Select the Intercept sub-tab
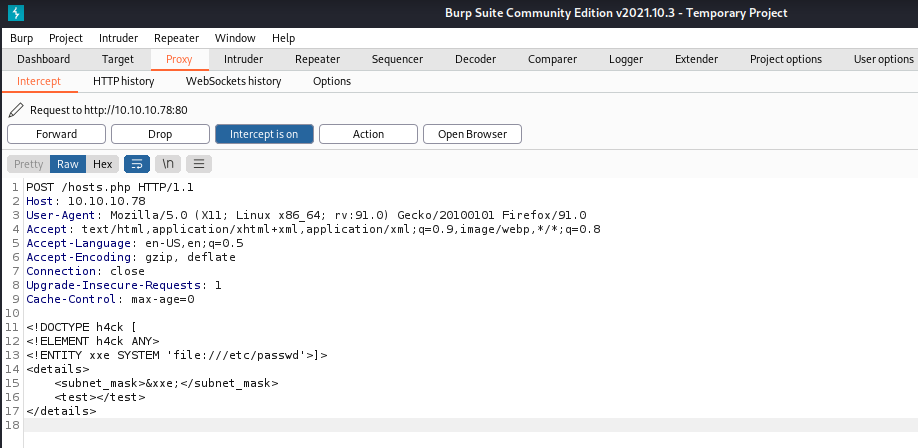 [39, 81]
